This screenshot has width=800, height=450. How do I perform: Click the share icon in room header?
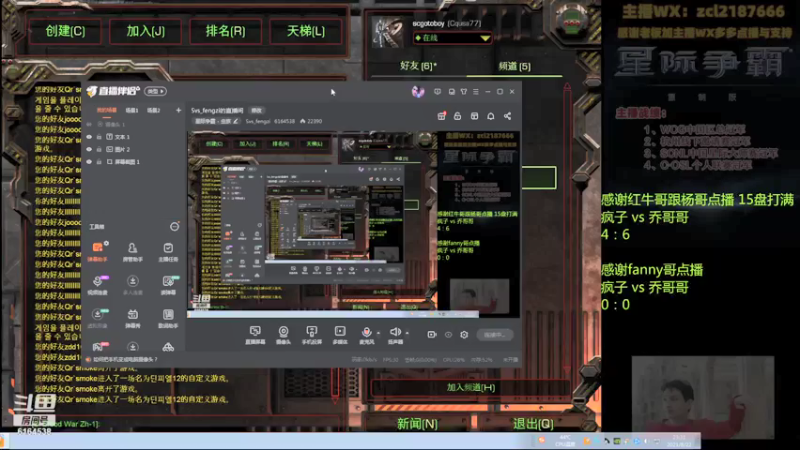click(507, 116)
